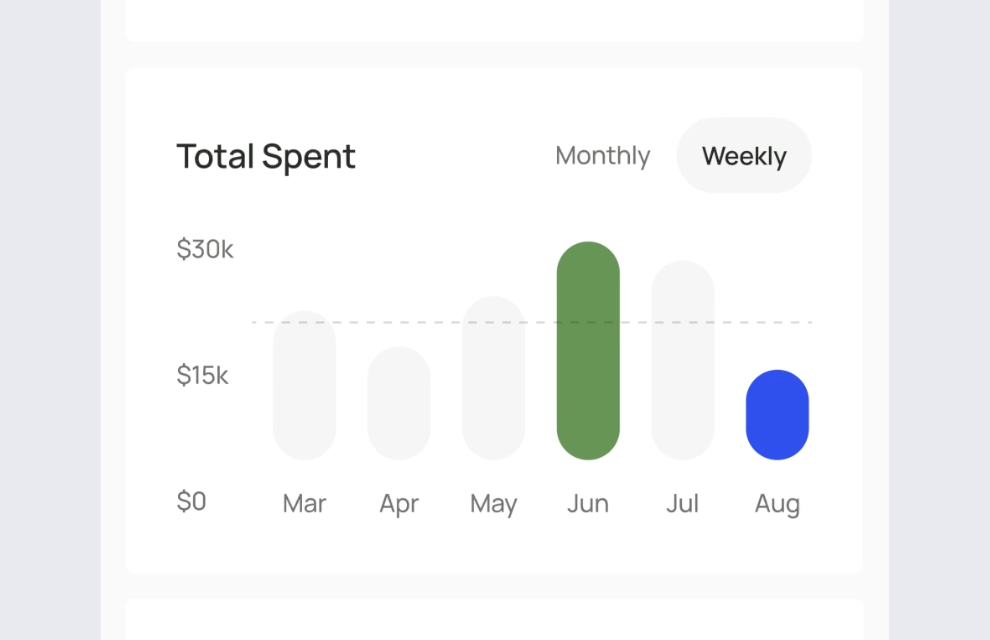Click the Total Spent heading
990x640 pixels.
pyautogui.click(x=266, y=157)
